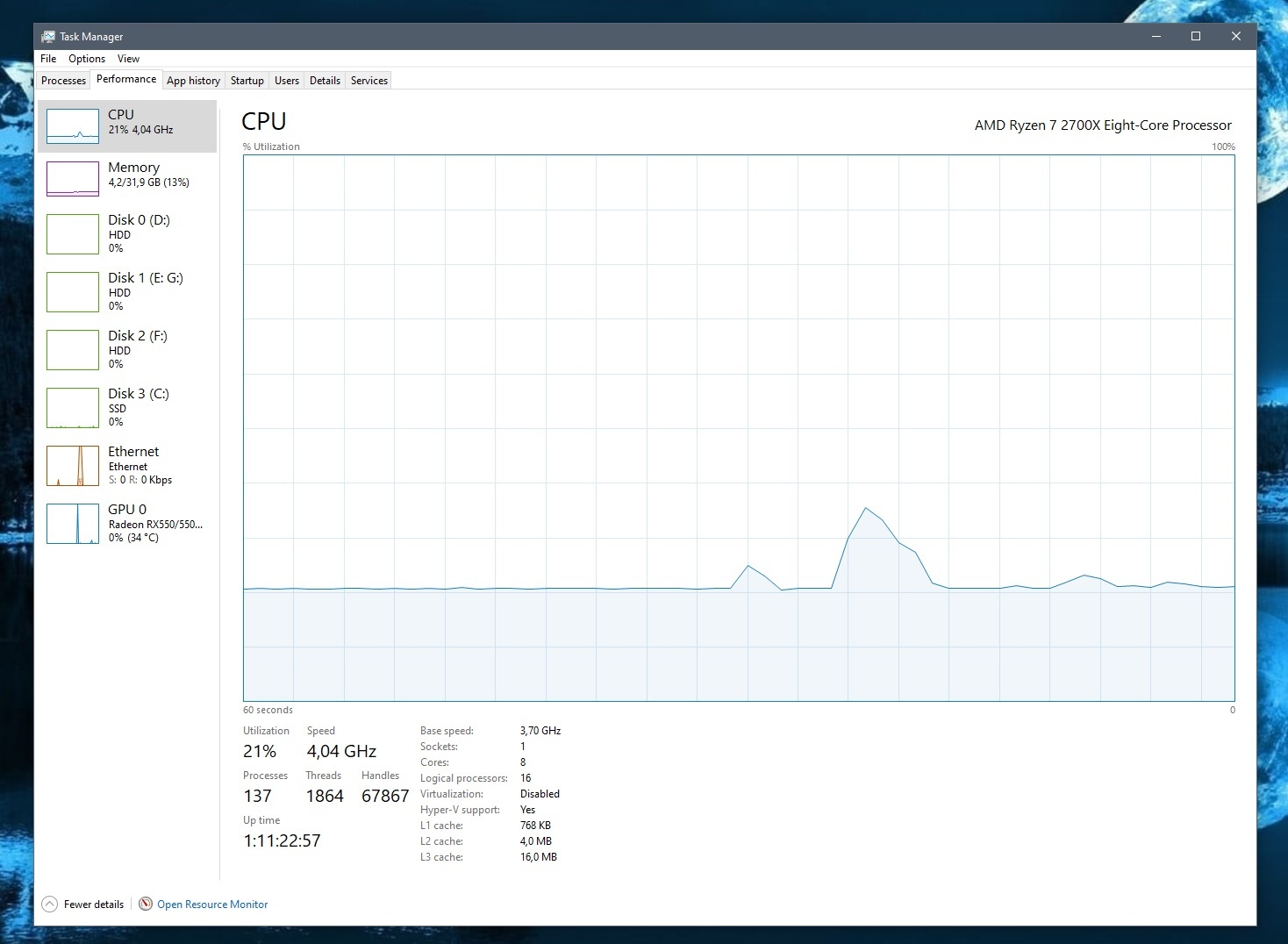Click the Fewer details chevron icon
Screen dimensions: 1288x944
pos(50,904)
